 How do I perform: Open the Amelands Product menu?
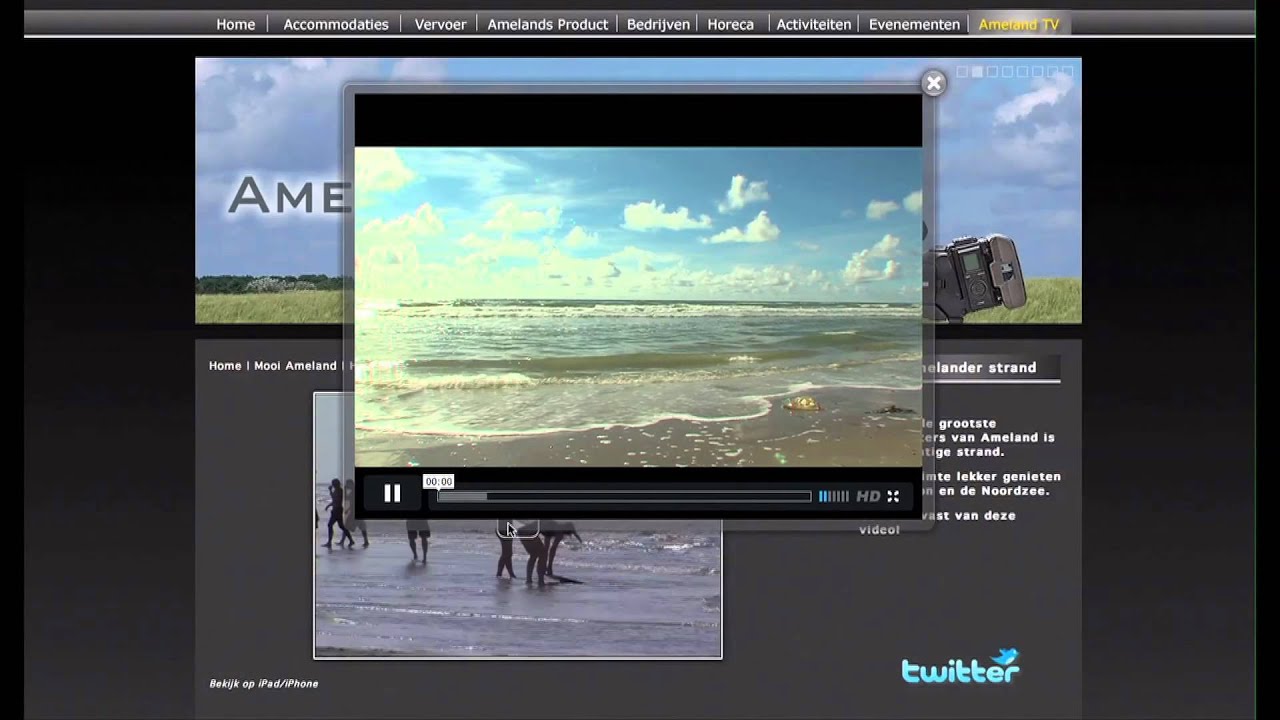(x=548, y=24)
